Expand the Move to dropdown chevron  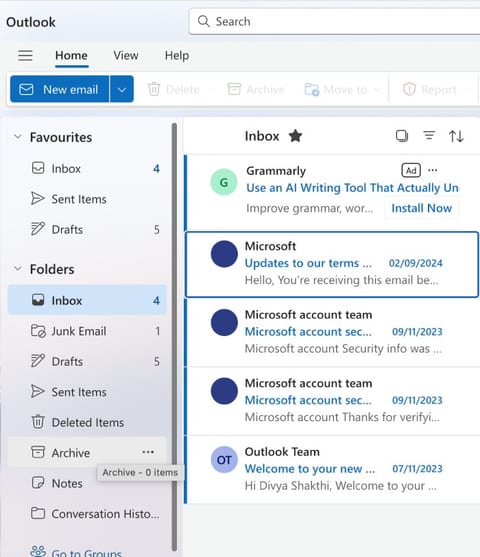coord(377,90)
